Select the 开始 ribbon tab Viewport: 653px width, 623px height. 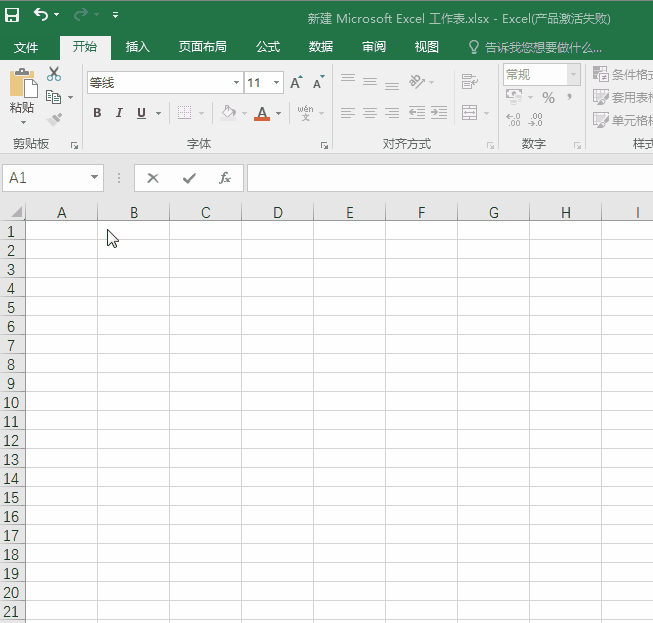(85, 47)
